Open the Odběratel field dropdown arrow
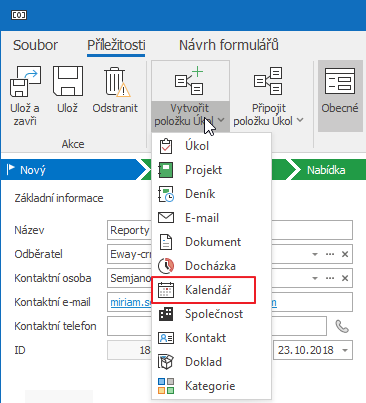Image resolution: width=366 pixels, height=403 pixels. coord(315,254)
